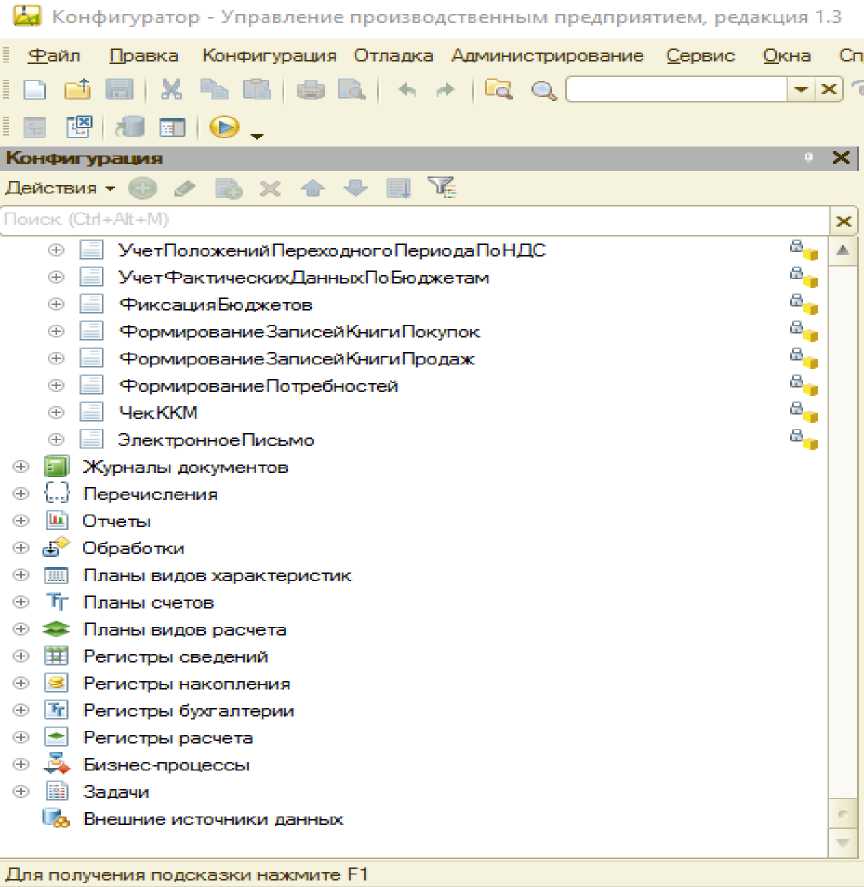The width and height of the screenshot is (864, 887).
Task: Select the ФормированиеЗаписейКнигиПродаж document
Action: pos(297,359)
